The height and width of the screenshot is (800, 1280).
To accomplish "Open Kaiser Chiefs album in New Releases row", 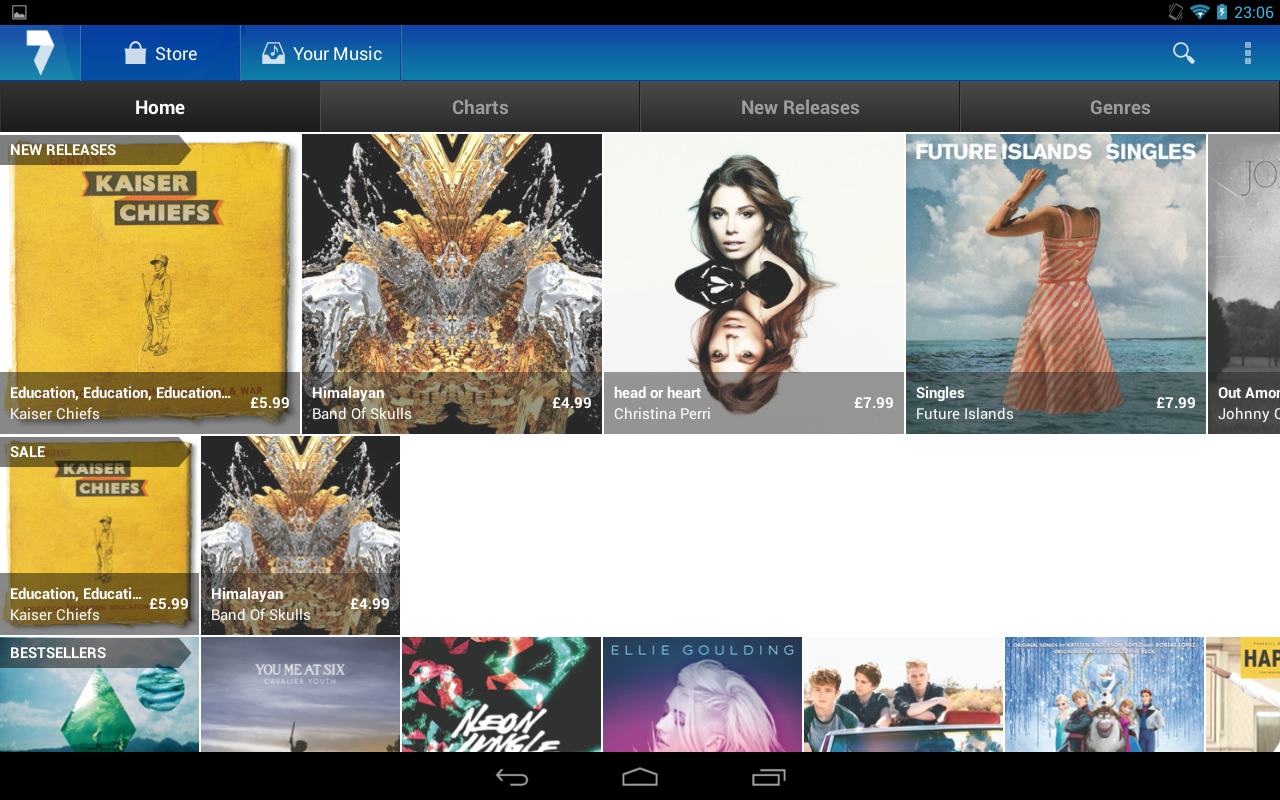I will click(x=150, y=284).
